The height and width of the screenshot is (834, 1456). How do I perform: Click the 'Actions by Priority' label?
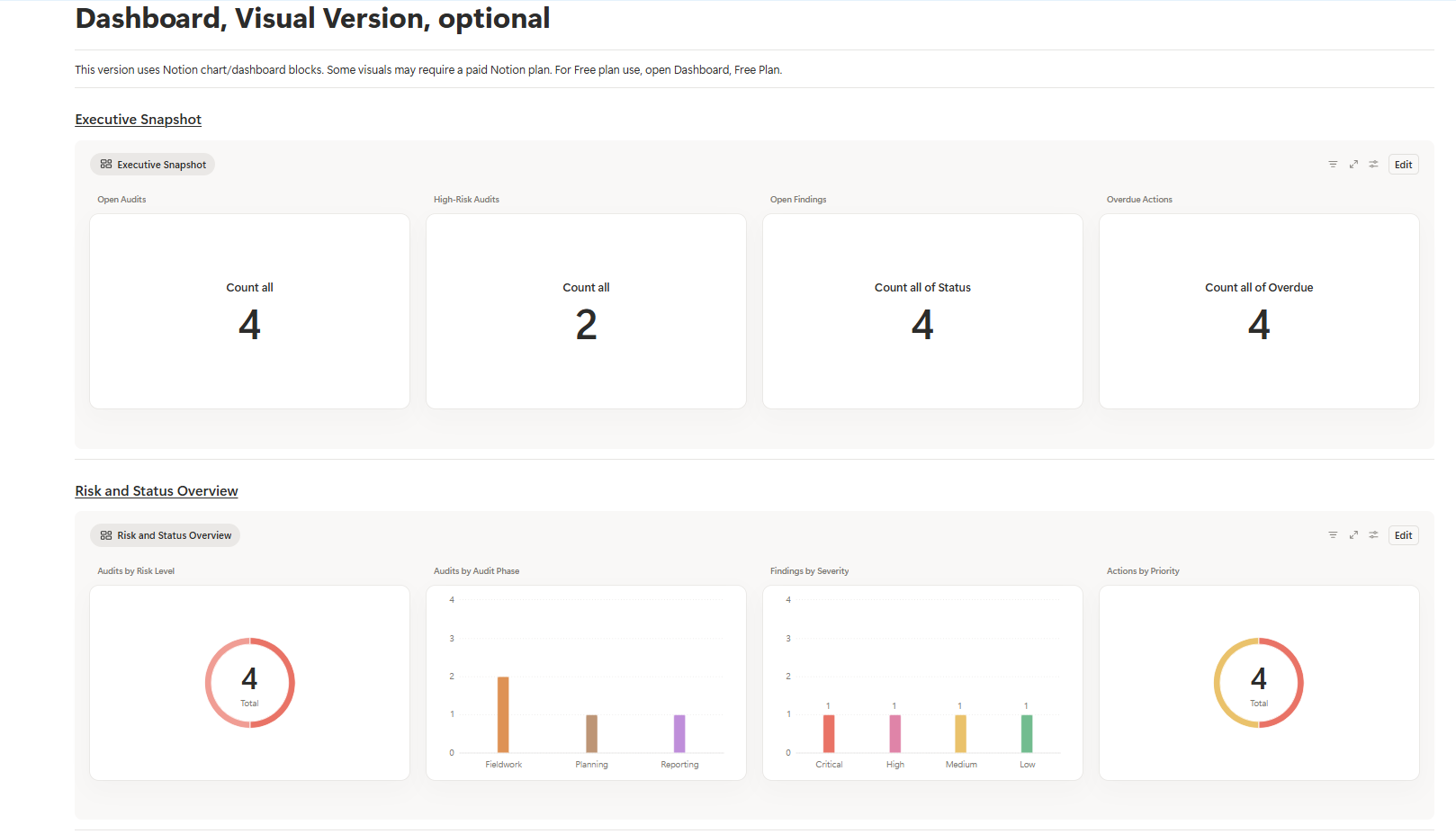point(1143,571)
